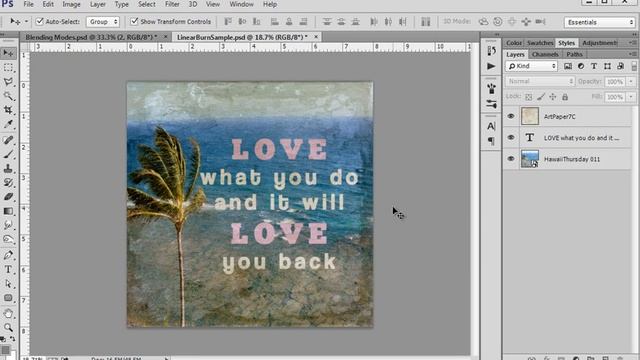The image size is (640, 360).
Task: Switch to the Paths tab
Action: click(574, 54)
